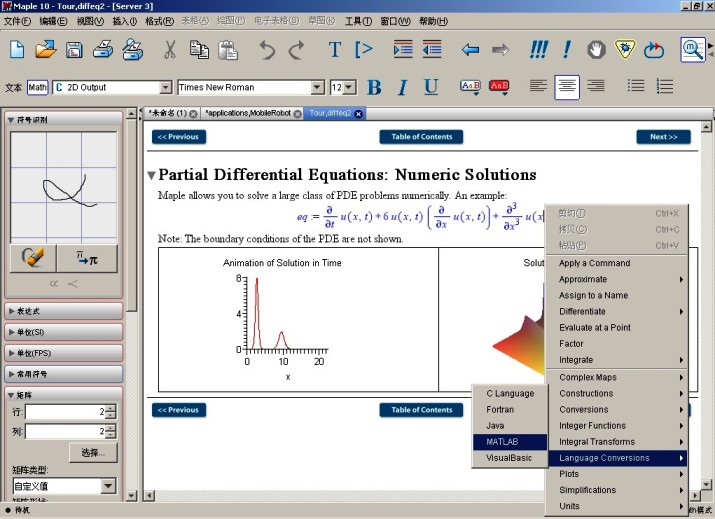Expand the 常用符号 palette
Image resolution: width=715 pixels, height=519 pixels.
pos(63,374)
